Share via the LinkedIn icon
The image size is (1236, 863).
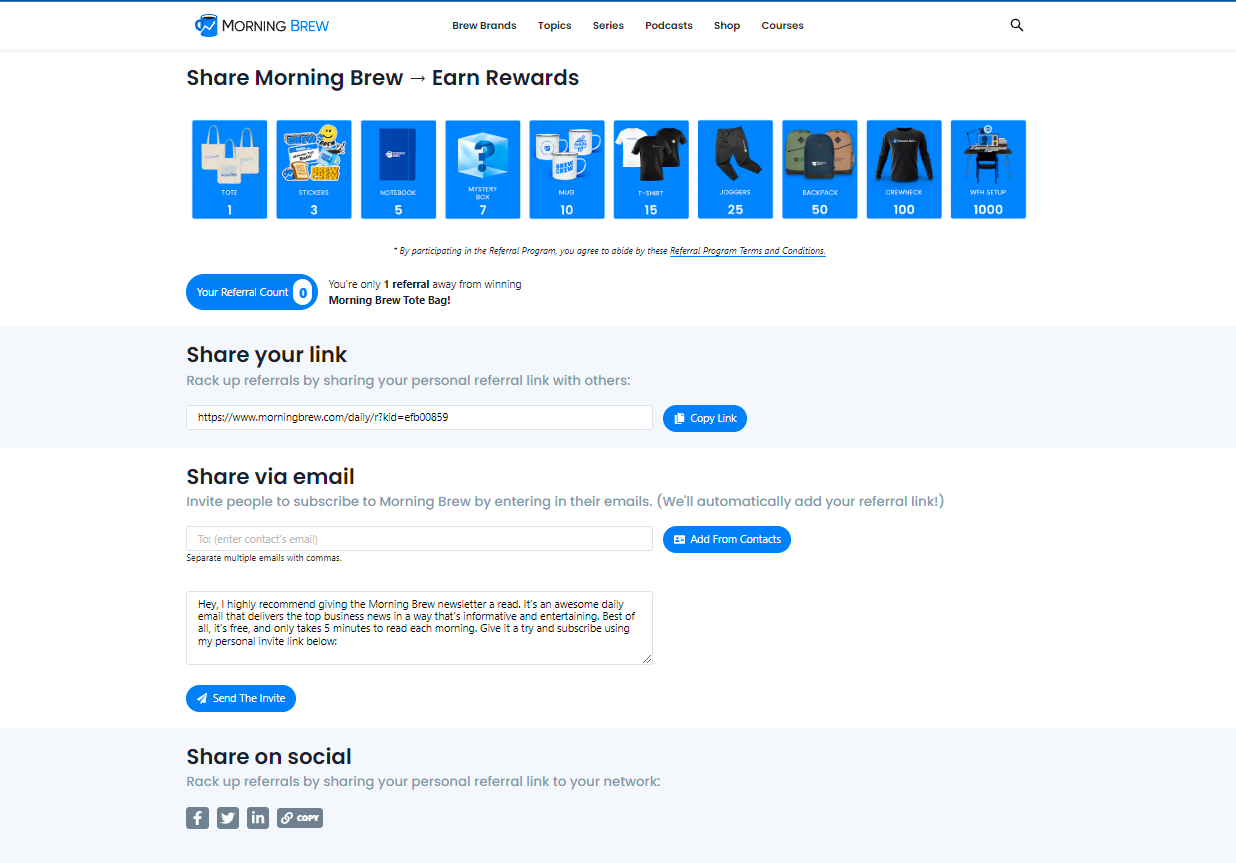click(x=258, y=818)
